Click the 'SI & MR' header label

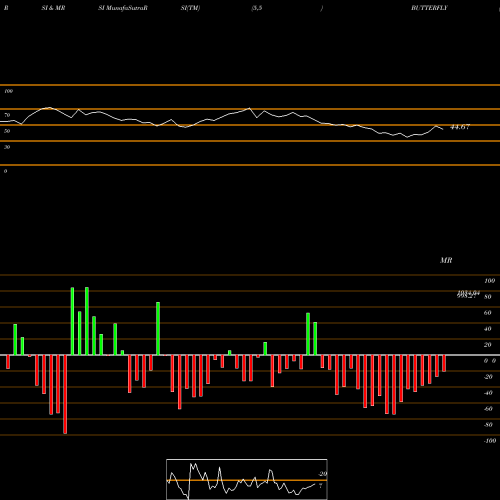click(x=53, y=8)
